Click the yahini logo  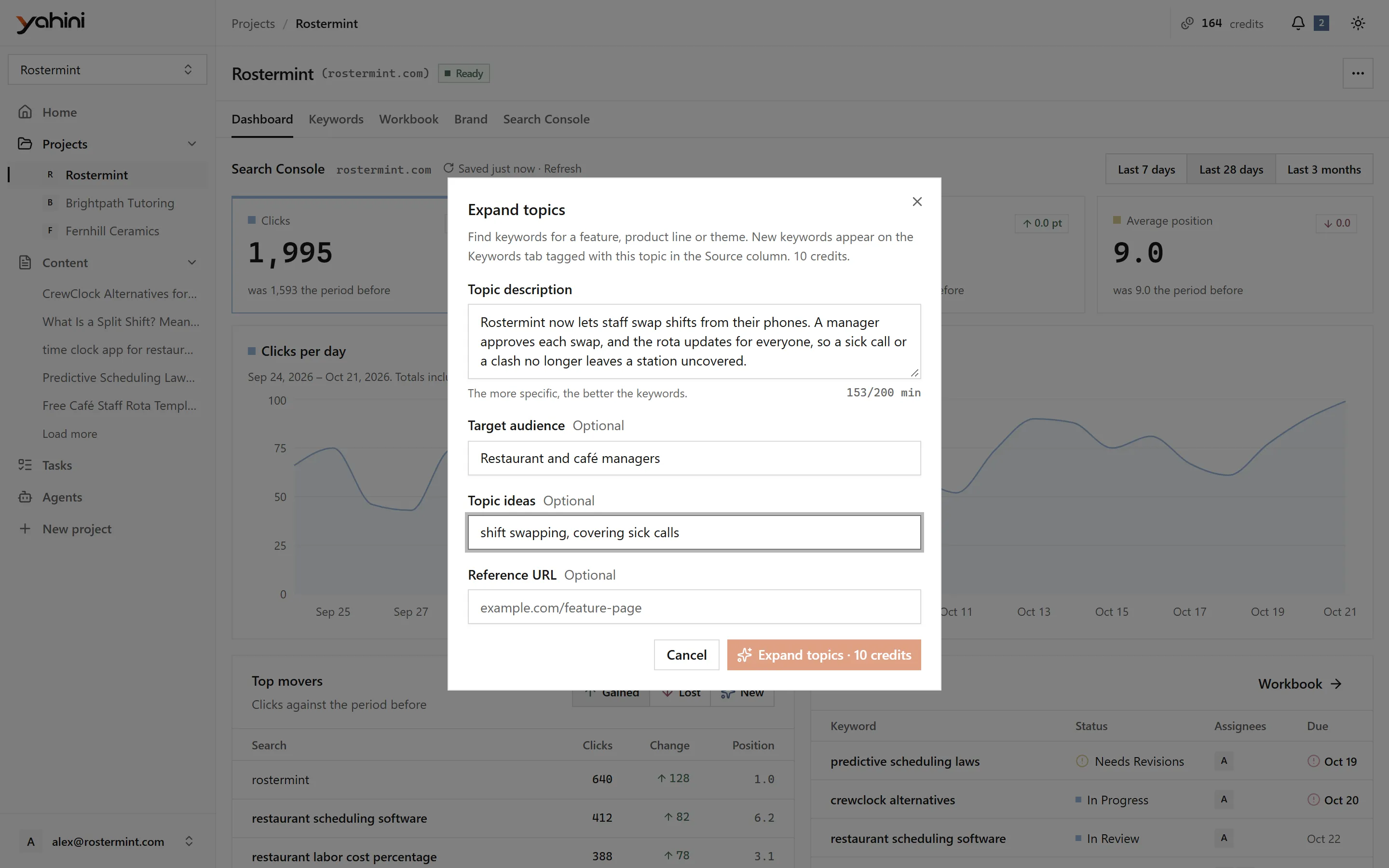pos(50,22)
